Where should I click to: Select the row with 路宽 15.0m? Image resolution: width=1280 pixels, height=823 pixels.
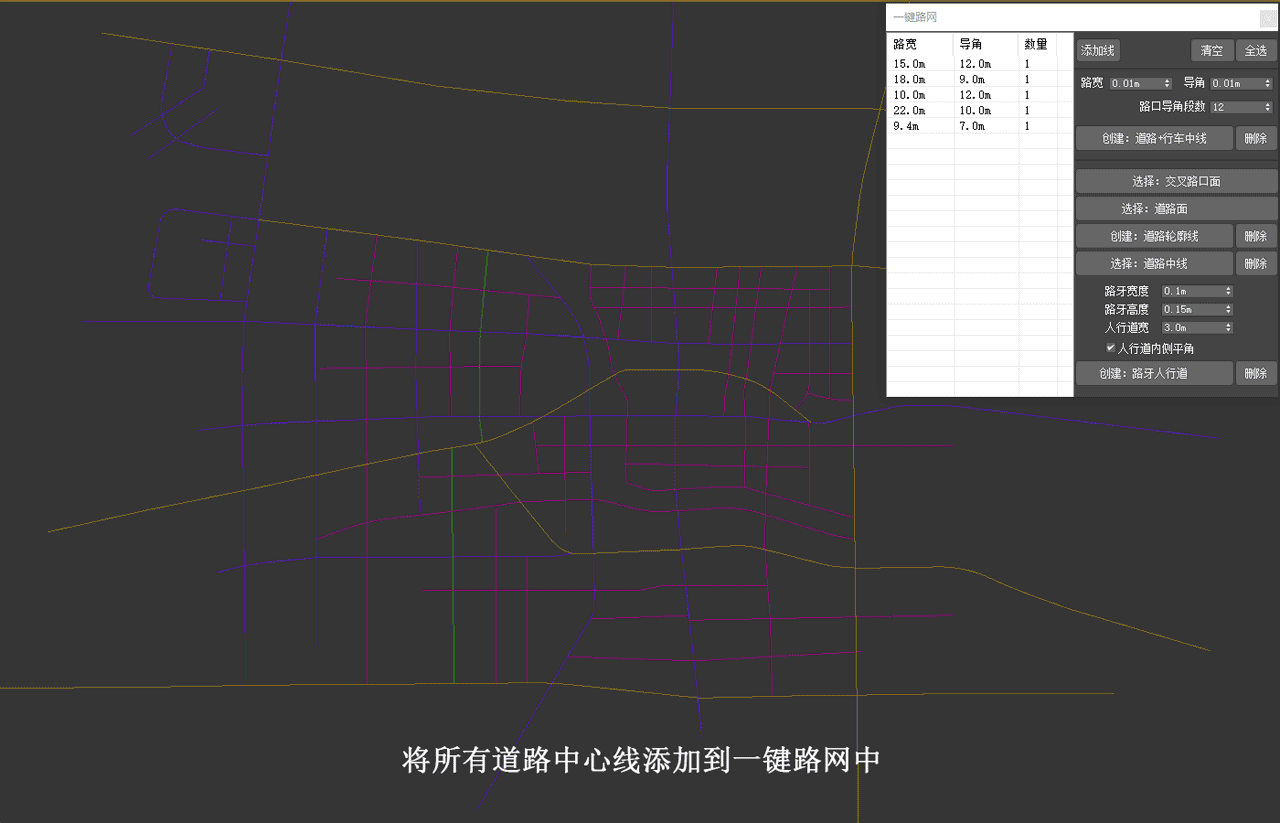click(x=980, y=64)
